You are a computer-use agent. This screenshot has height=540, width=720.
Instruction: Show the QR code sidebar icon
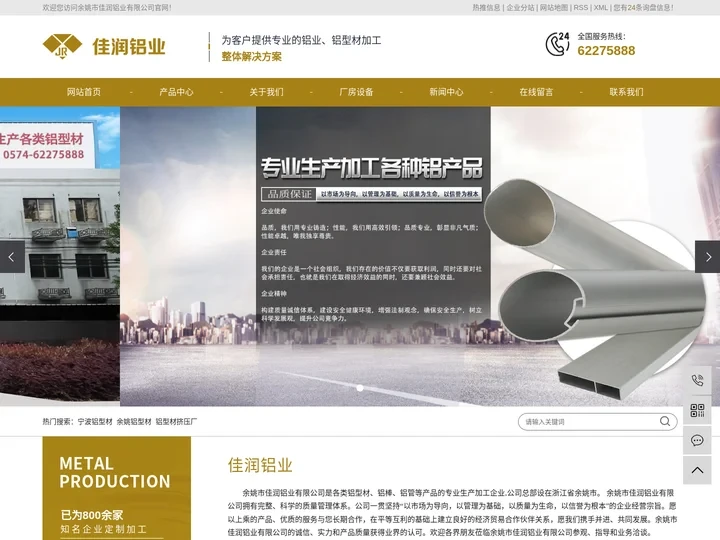[697, 410]
